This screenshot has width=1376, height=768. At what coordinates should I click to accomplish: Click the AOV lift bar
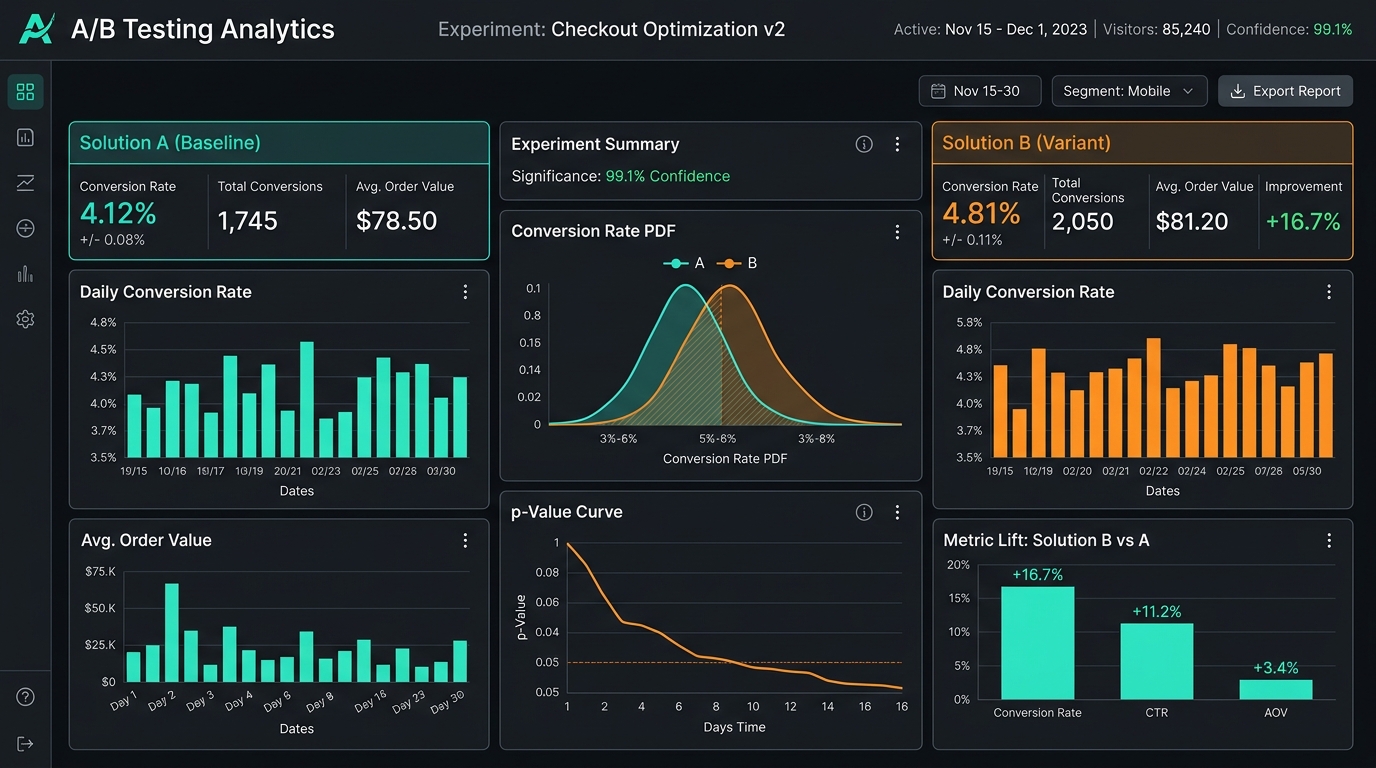click(x=1276, y=689)
